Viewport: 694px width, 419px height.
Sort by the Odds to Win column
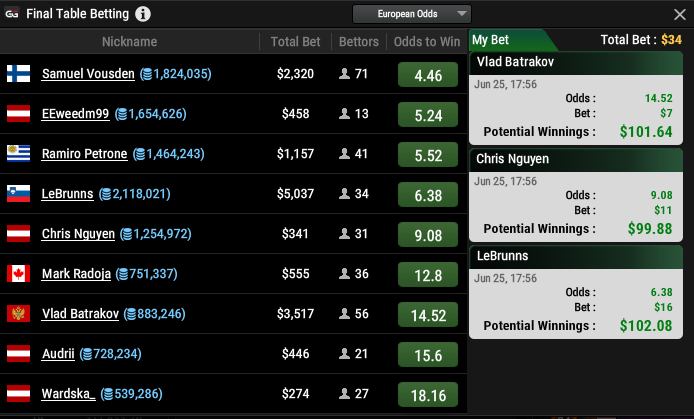(x=428, y=42)
